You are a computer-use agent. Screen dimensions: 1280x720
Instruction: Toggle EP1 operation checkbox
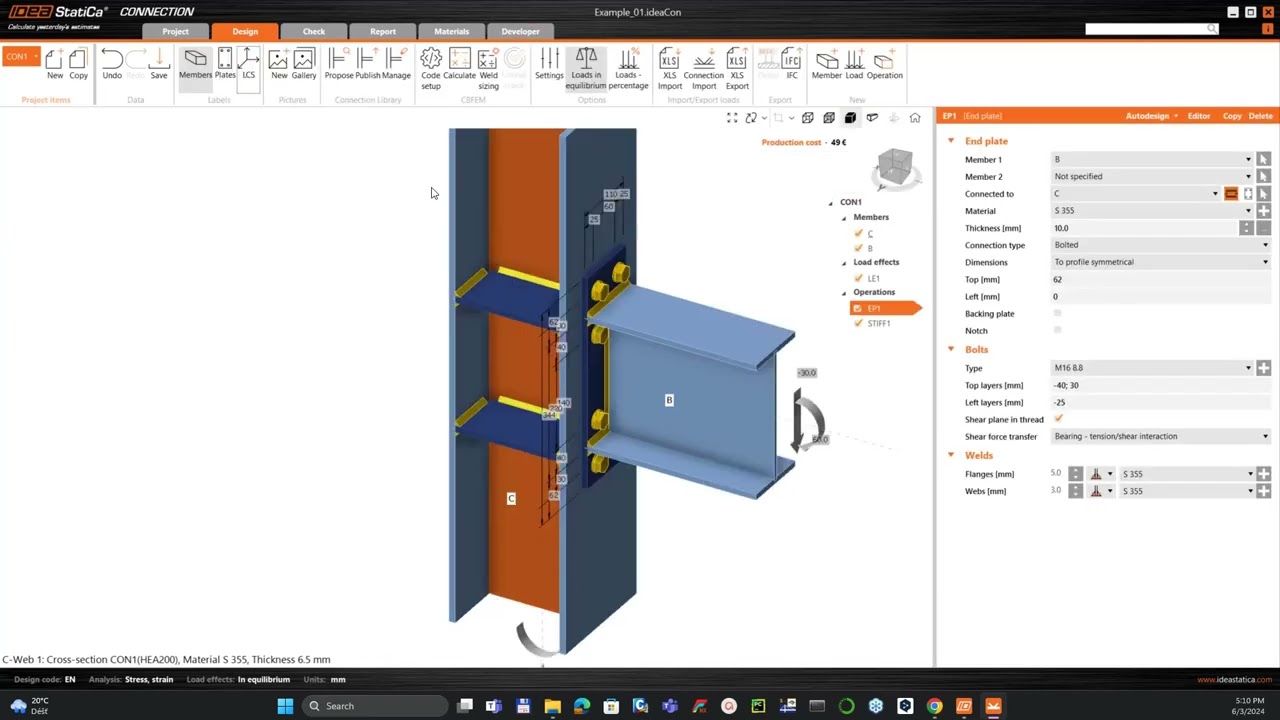click(857, 308)
